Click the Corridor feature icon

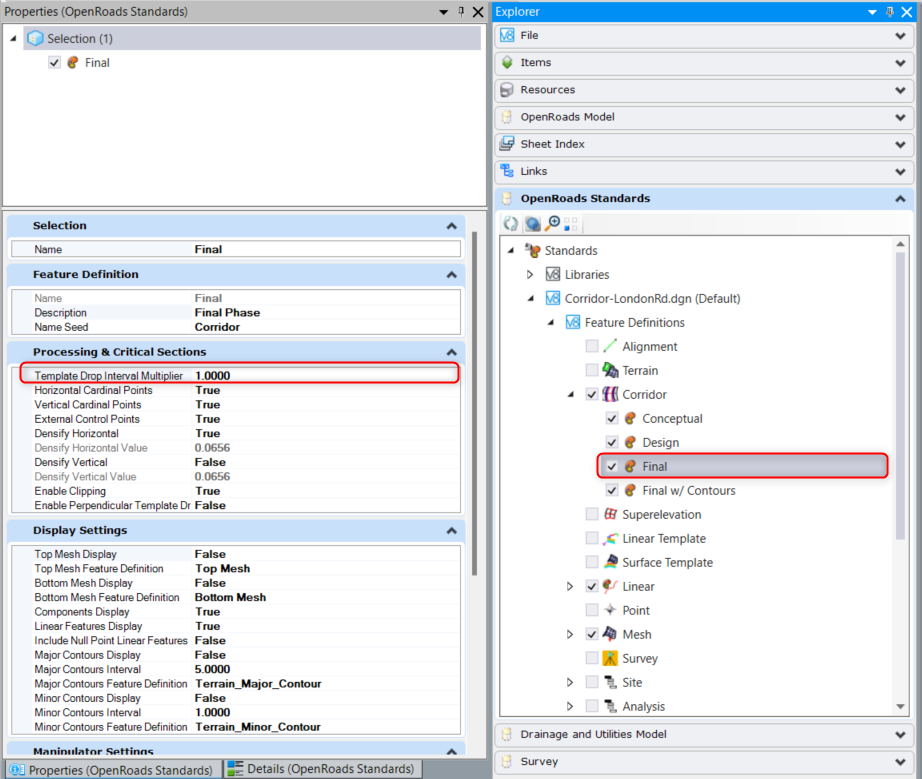(x=610, y=394)
